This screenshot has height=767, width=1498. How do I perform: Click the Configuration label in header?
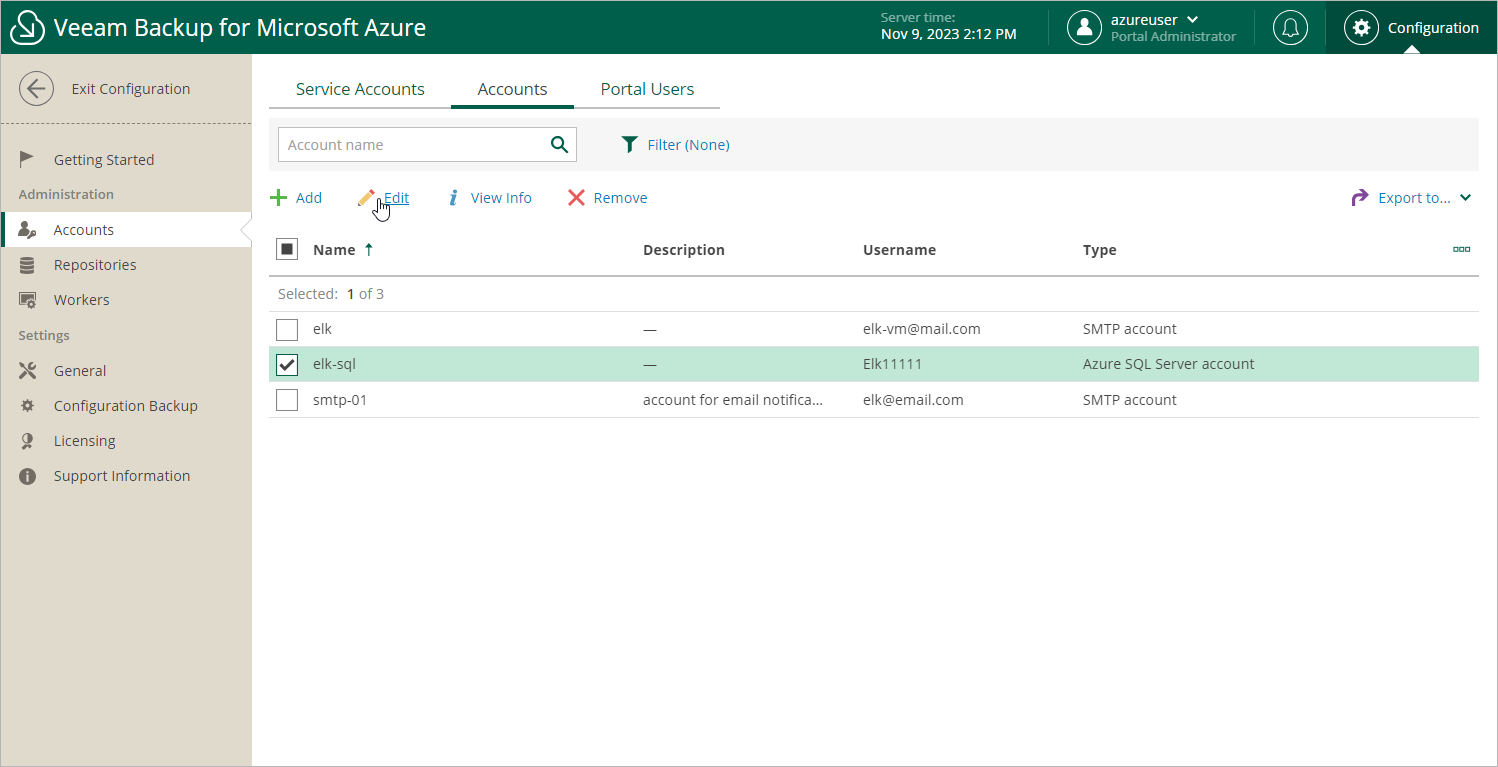coord(1433,28)
